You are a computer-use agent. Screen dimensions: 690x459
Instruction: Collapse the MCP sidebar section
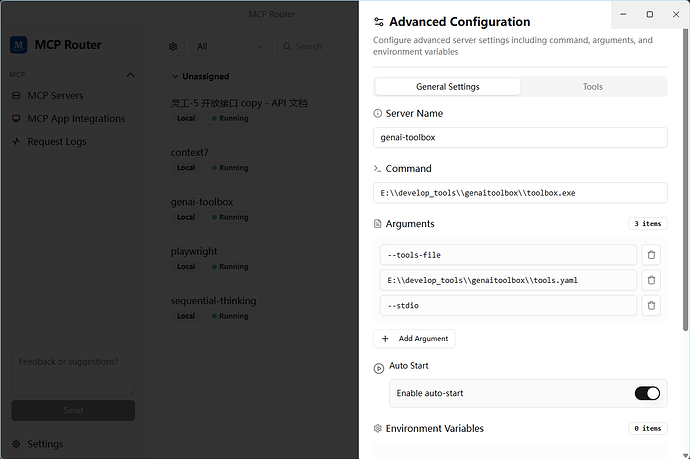[131, 75]
